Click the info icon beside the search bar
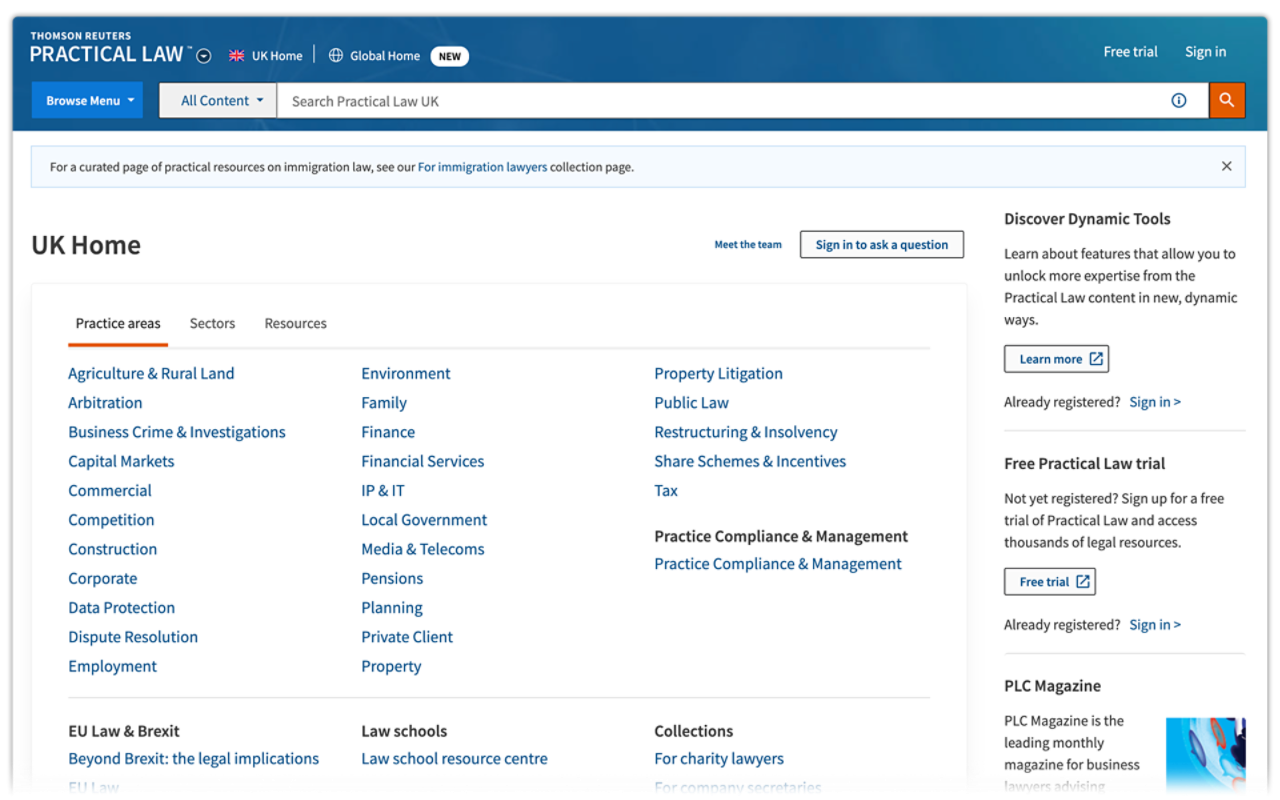1280x800 pixels. (1179, 100)
